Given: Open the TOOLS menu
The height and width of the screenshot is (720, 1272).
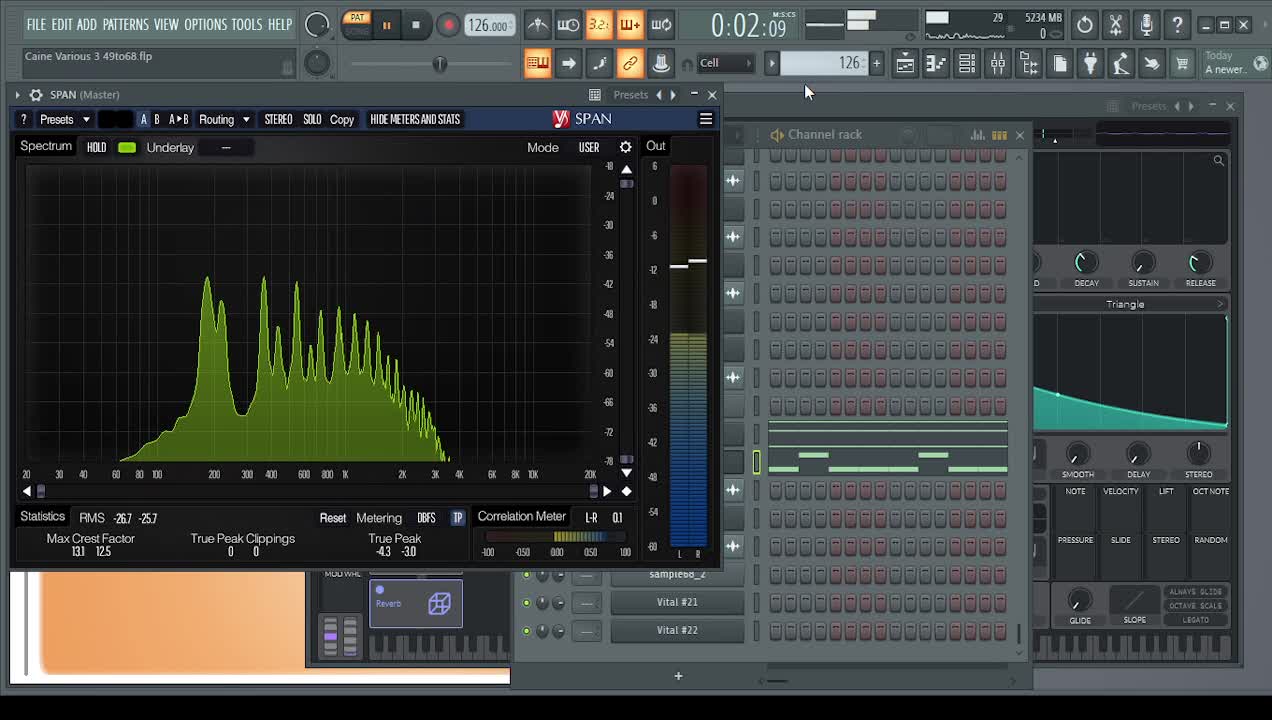Looking at the screenshot, I should [x=247, y=24].
